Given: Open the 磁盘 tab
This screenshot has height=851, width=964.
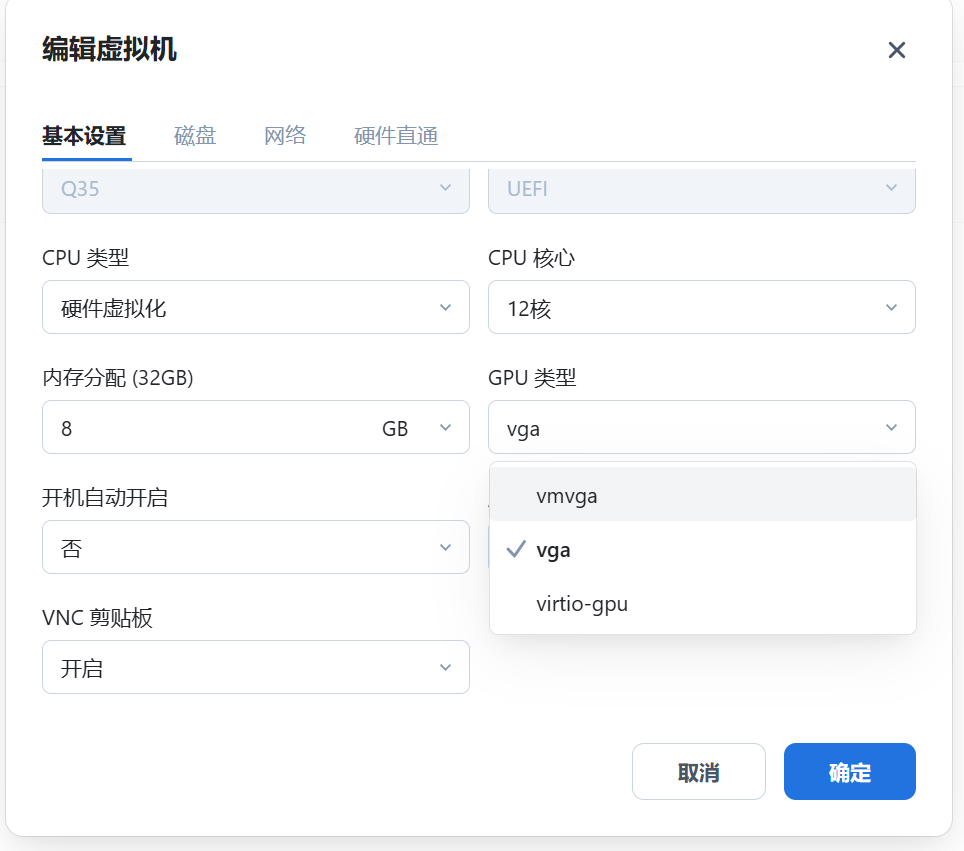Looking at the screenshot, I should click(195, 136).
